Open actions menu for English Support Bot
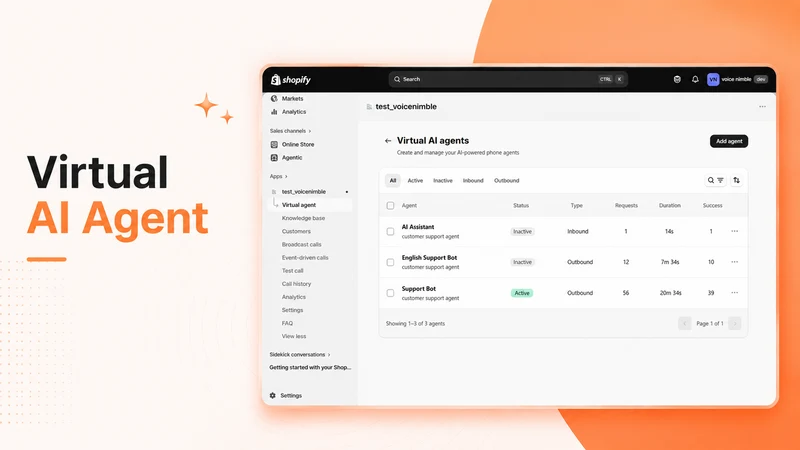This screenshot has width=800, height=450. [x=735, y=262]
